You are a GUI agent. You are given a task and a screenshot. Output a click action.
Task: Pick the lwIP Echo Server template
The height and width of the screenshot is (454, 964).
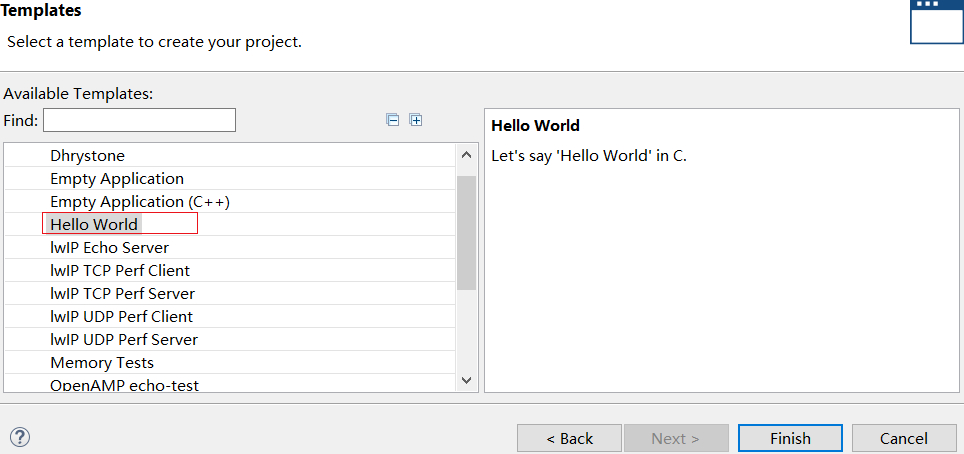(109, 248)
